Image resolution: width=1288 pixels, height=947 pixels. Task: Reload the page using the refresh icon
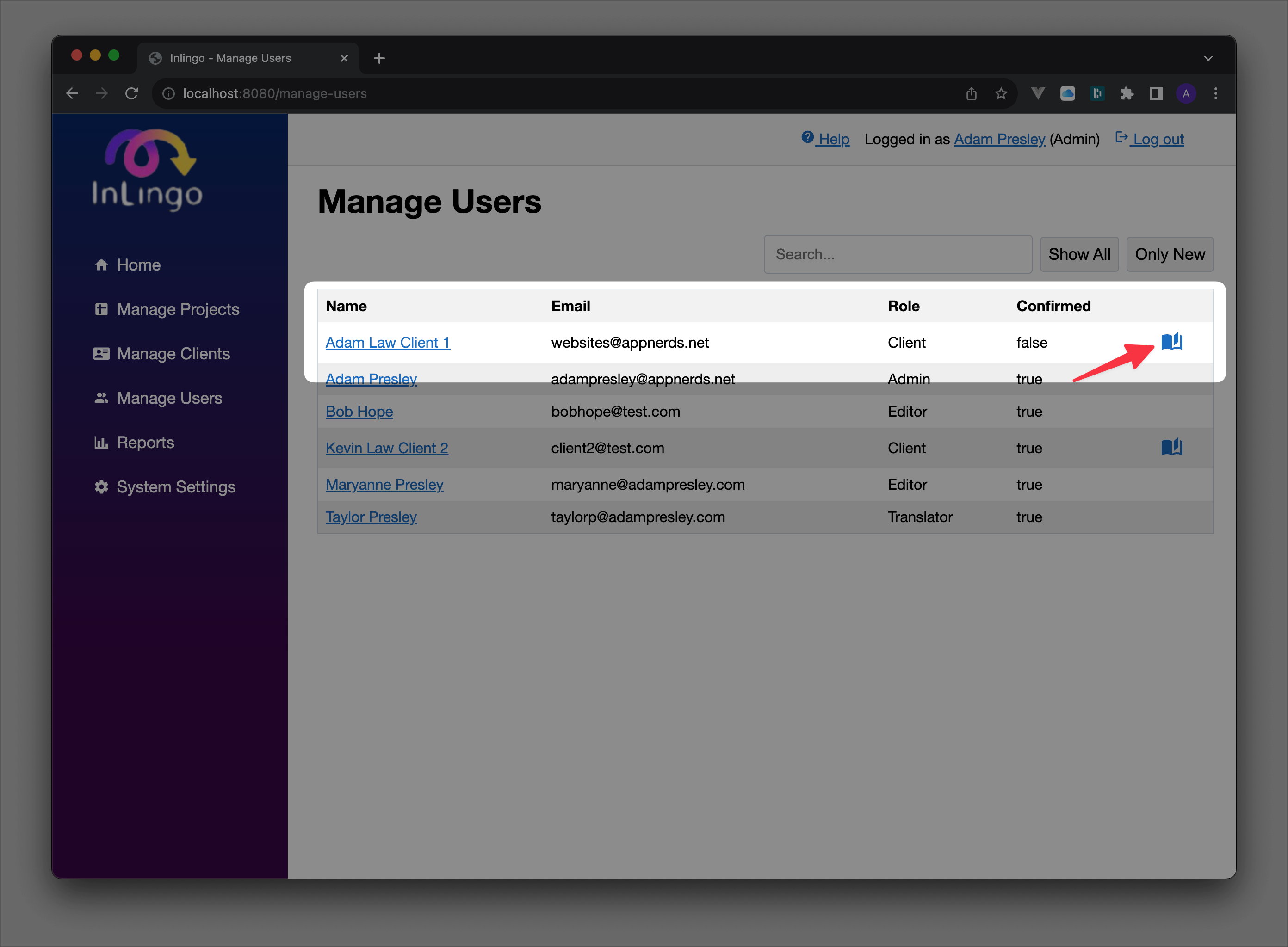131,93
